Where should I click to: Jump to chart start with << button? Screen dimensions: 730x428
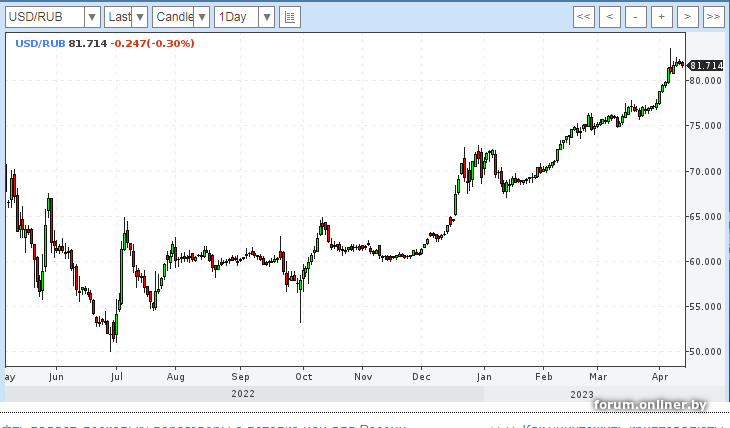click(583, 17)
